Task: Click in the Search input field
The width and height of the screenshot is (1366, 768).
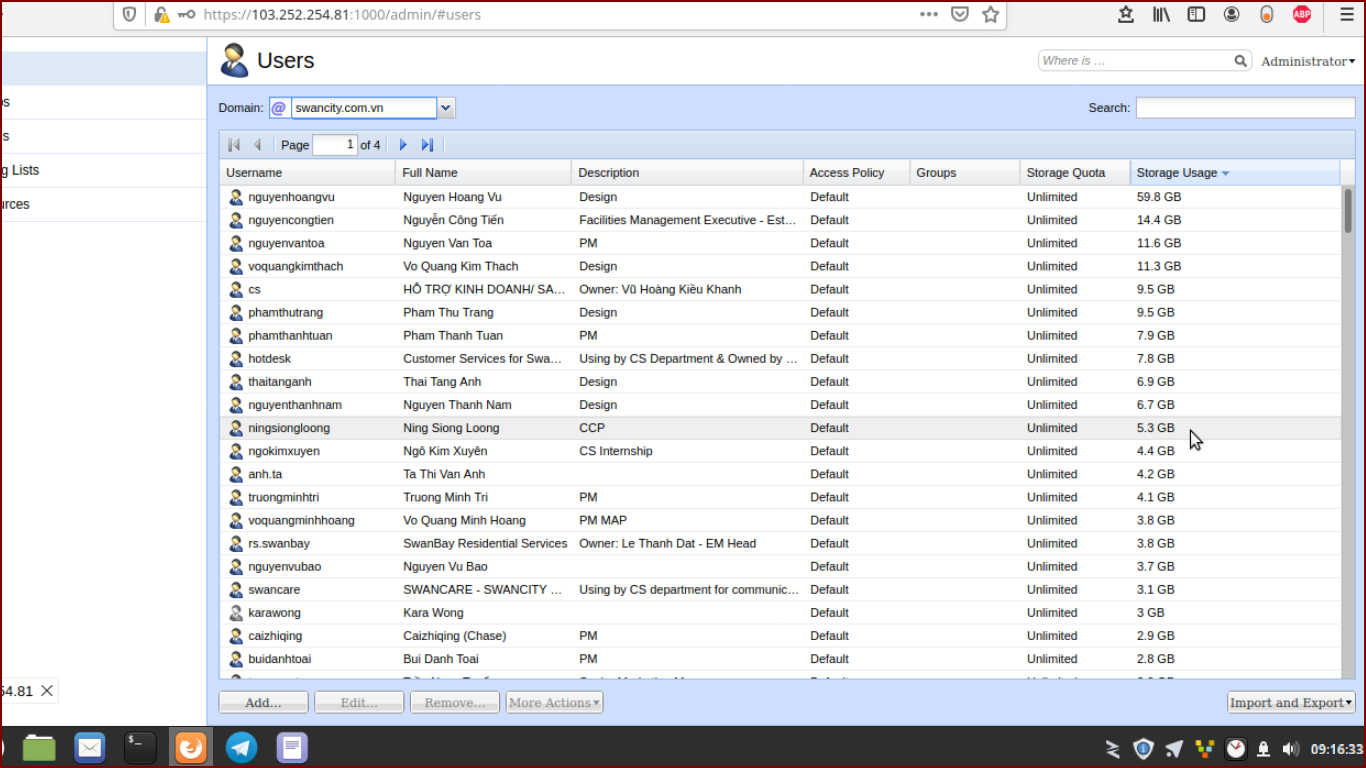Action: [x=1245, y=108]
